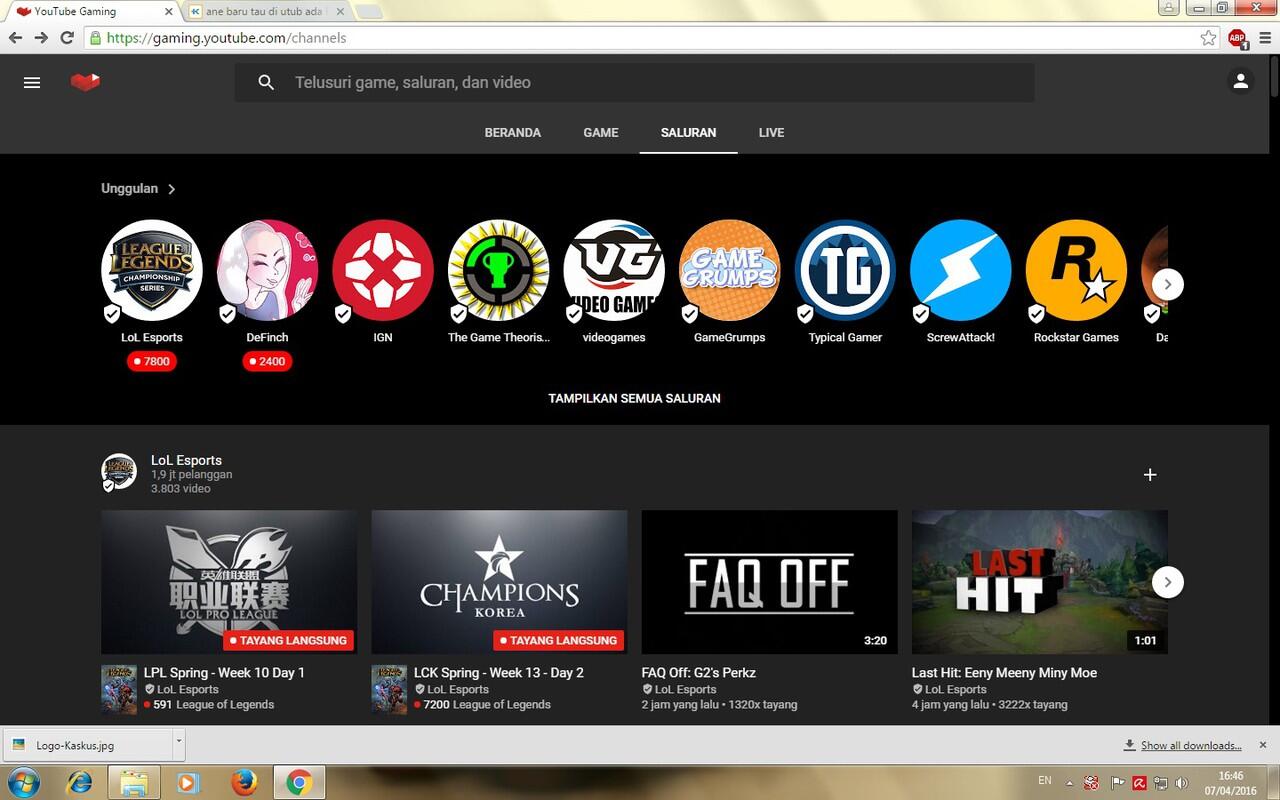Open the Logo-Kaskus.jpg download dropdown arrow

(179, 743)
